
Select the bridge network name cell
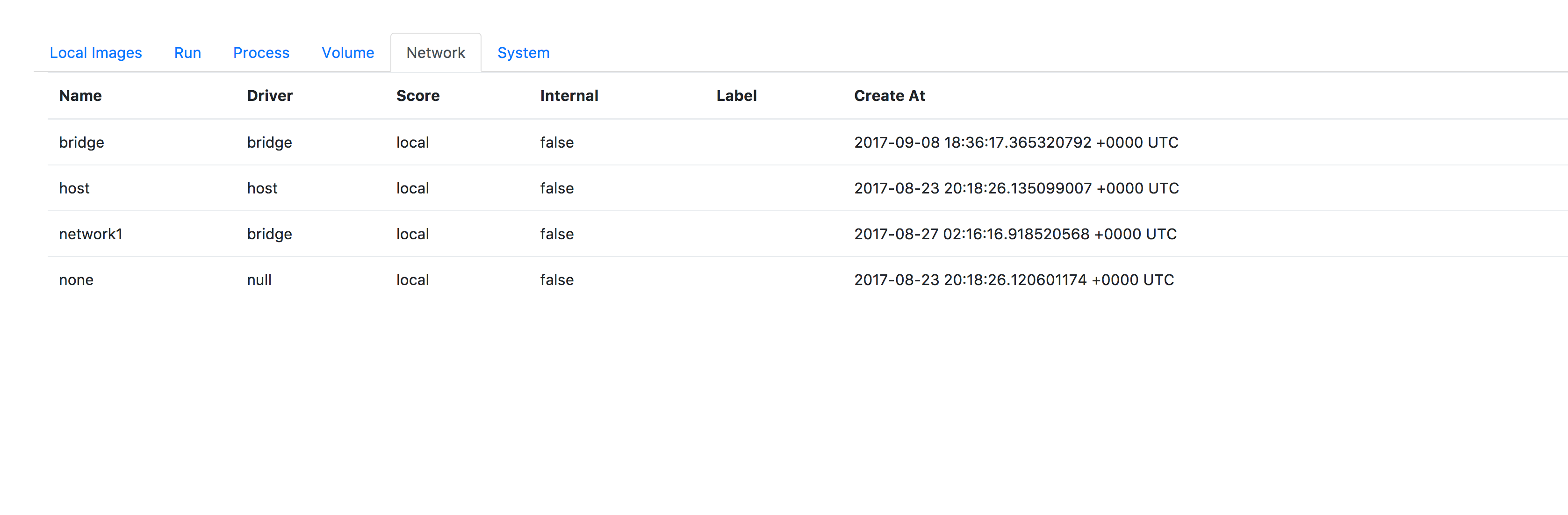point(81,143)
